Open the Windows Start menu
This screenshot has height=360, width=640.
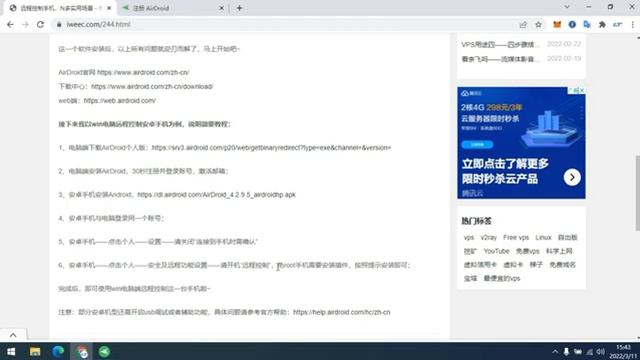coord(11,351)
